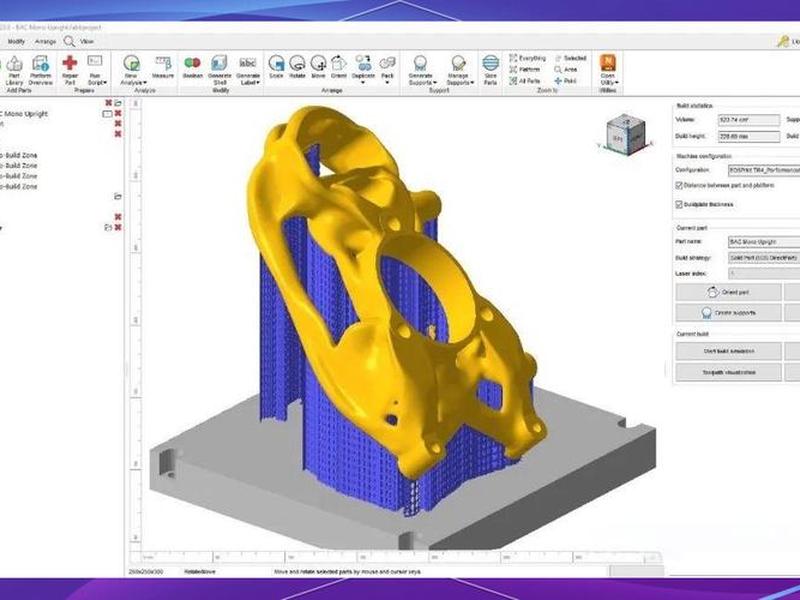
Task: Click the Start build simulation button
Action: pyautogui.click(x=729, y=352)
